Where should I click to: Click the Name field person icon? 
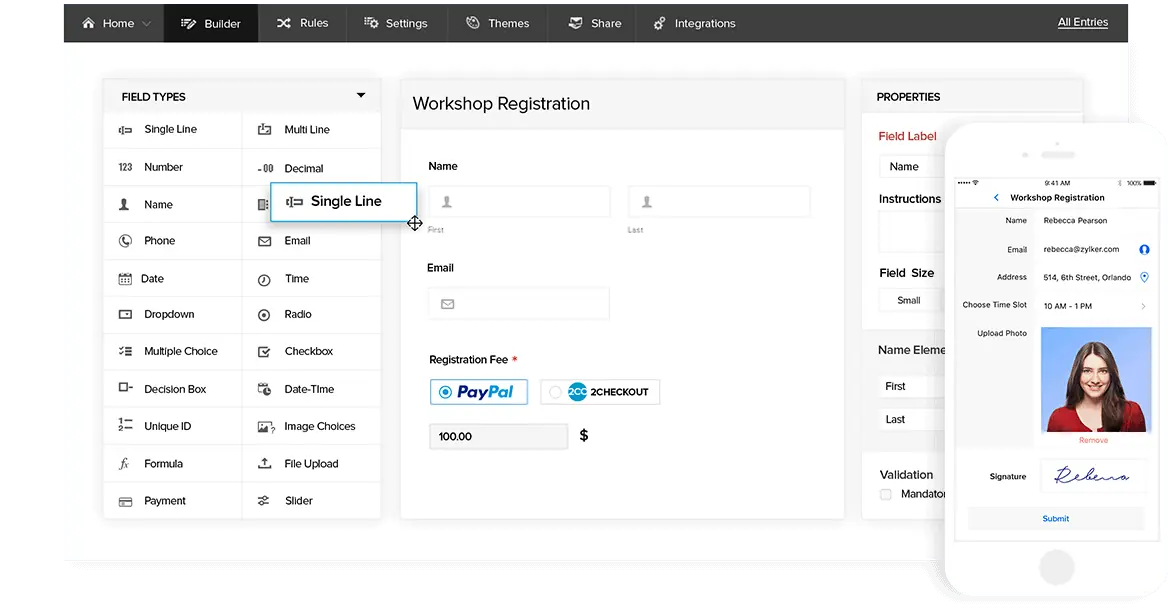125,204
